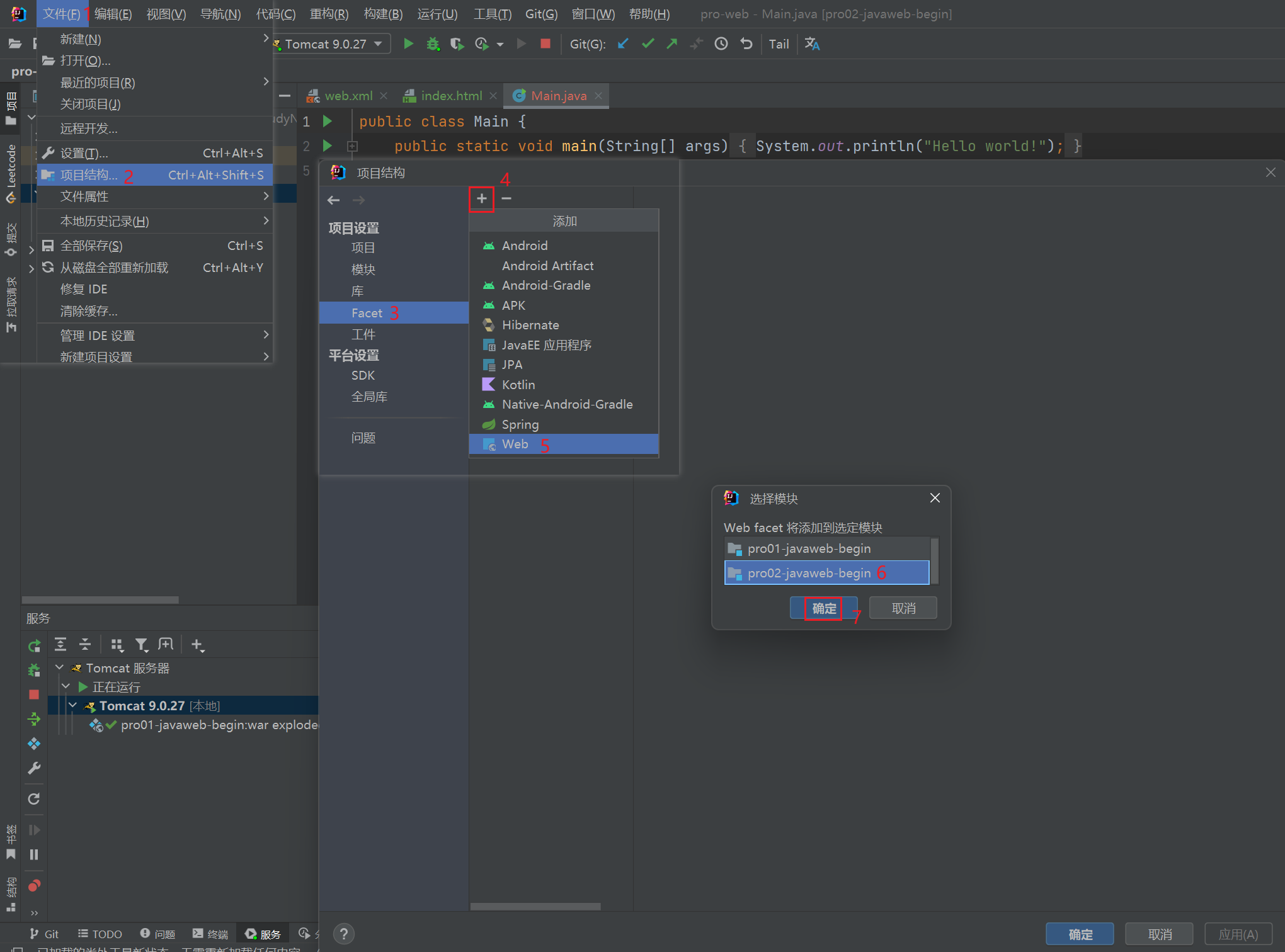
Task: Stop the running process in top toolbar
Action: [x=545, y=44]
